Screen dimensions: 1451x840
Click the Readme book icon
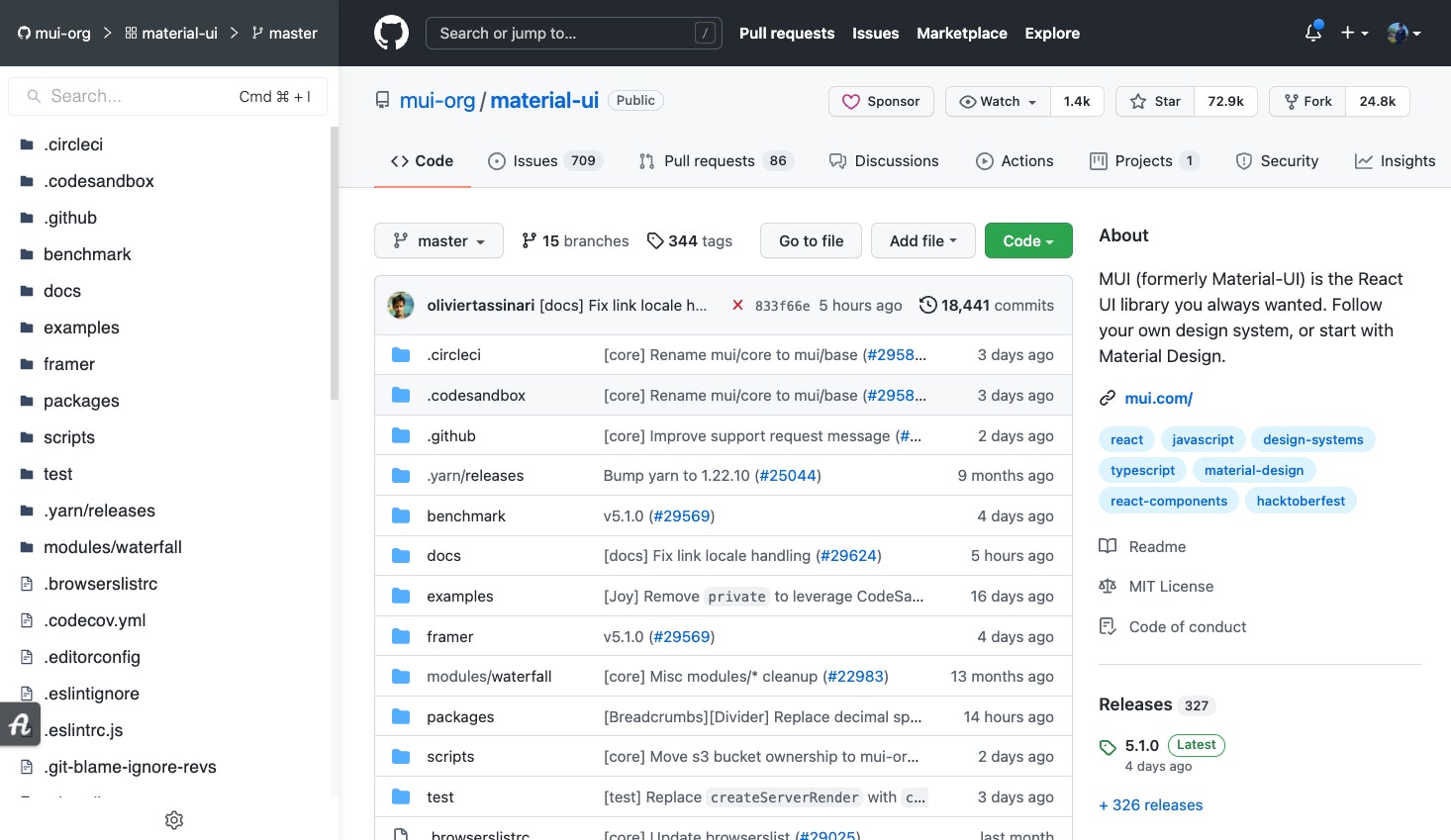pos(1108,546)
